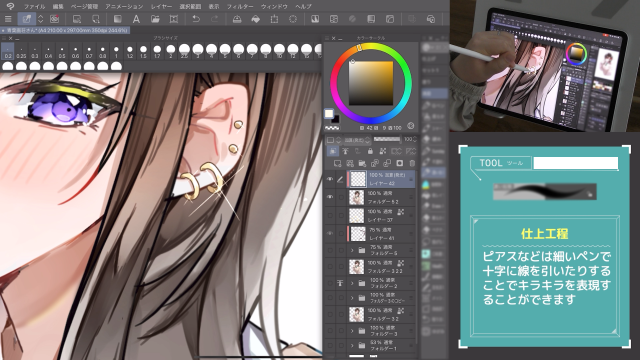The image size is (640, 360).
Task: Select the 0.5 brush size preset
Action: 62,52
